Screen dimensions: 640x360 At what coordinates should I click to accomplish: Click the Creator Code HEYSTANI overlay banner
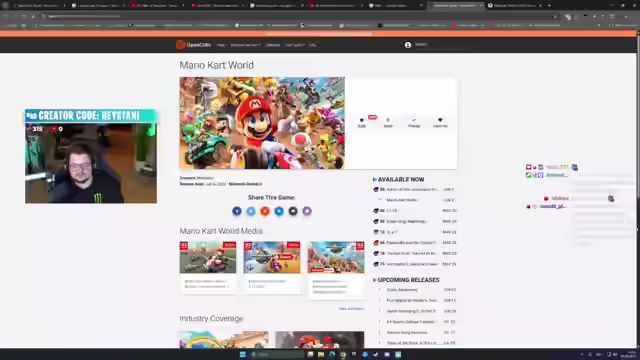pos(91,116)
